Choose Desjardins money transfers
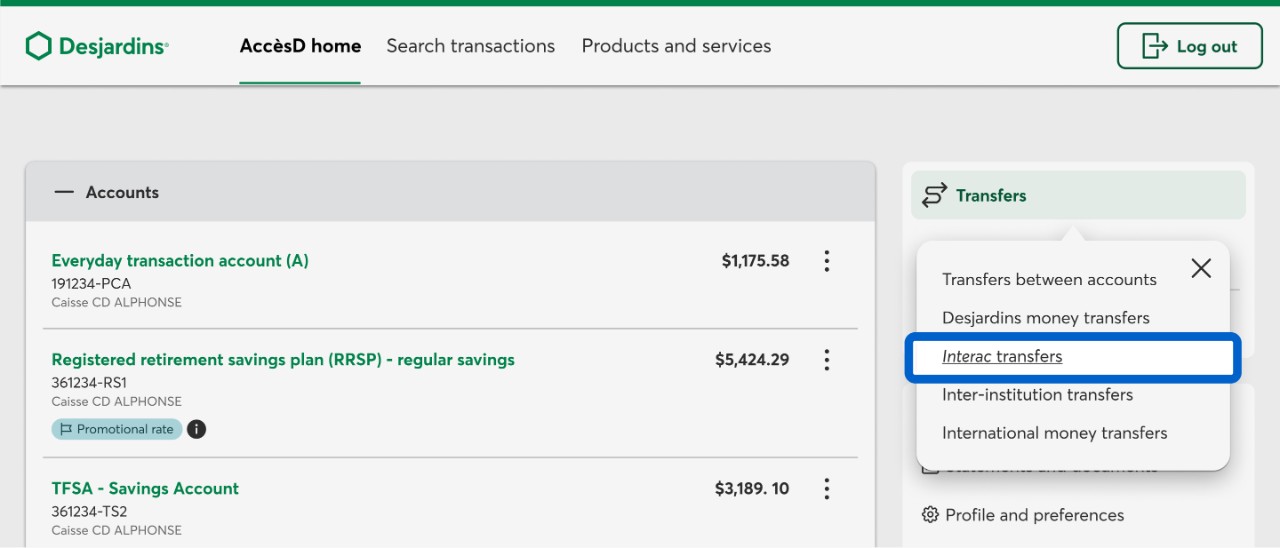This screenshot has width=1280, height=548. [1045, 318]
